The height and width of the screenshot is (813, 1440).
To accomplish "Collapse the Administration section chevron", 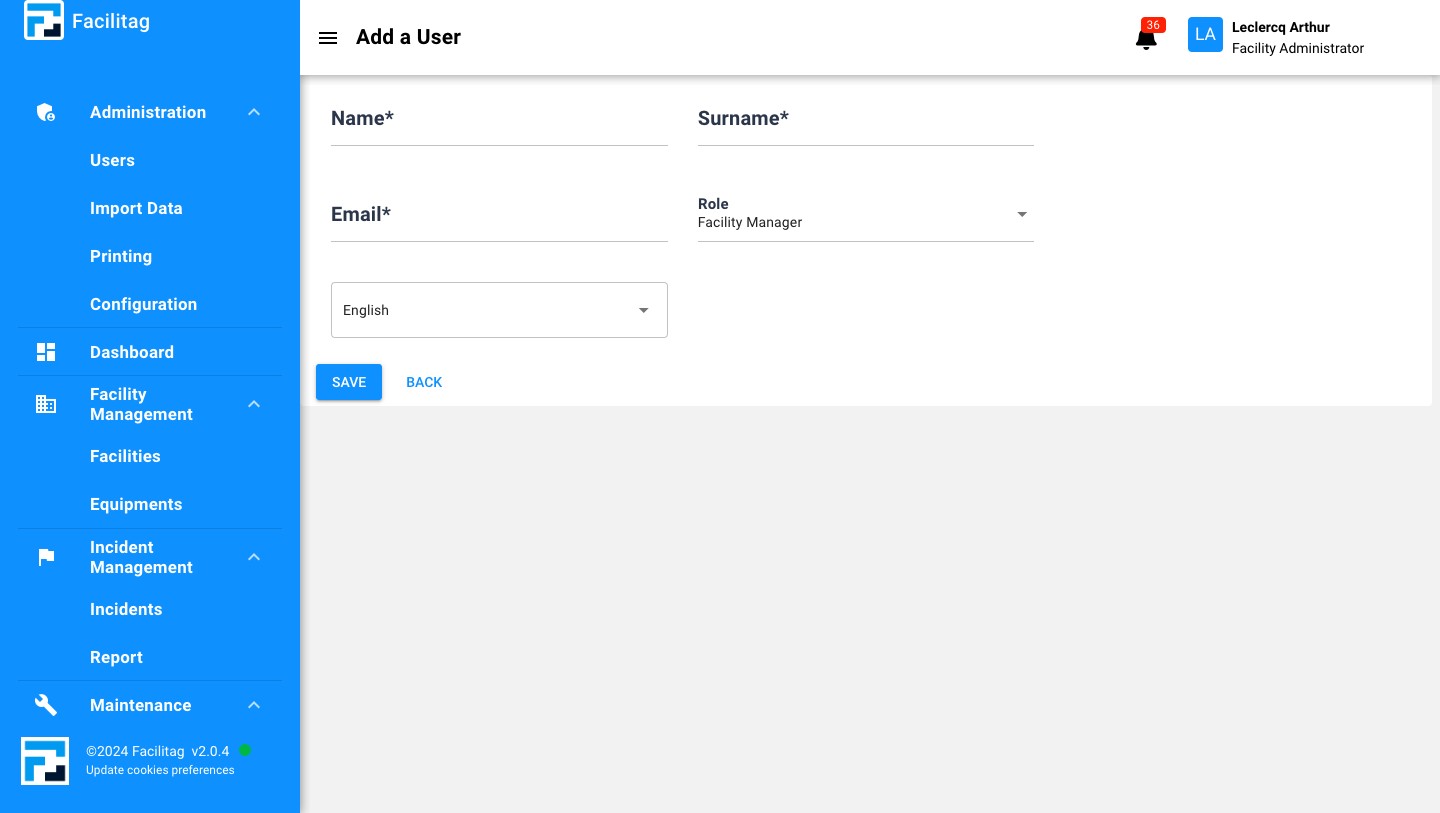I will tap(254, 113).
